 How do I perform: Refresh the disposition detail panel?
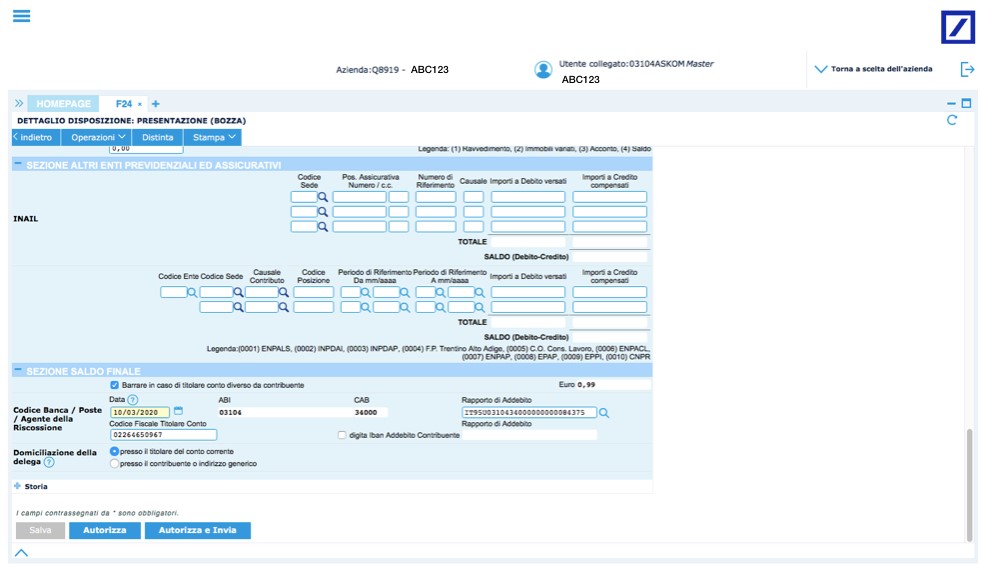tap(951, 120)
